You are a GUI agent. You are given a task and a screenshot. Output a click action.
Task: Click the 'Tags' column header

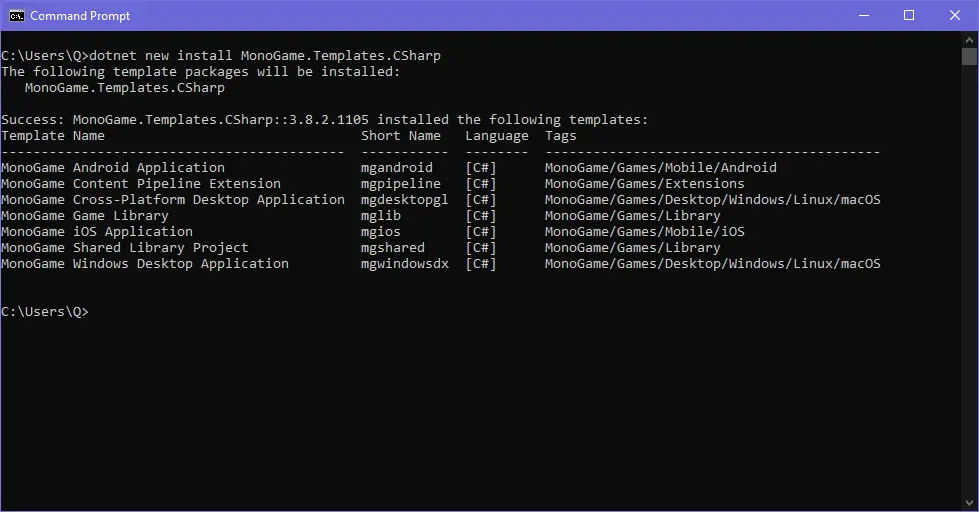(561, 136)
